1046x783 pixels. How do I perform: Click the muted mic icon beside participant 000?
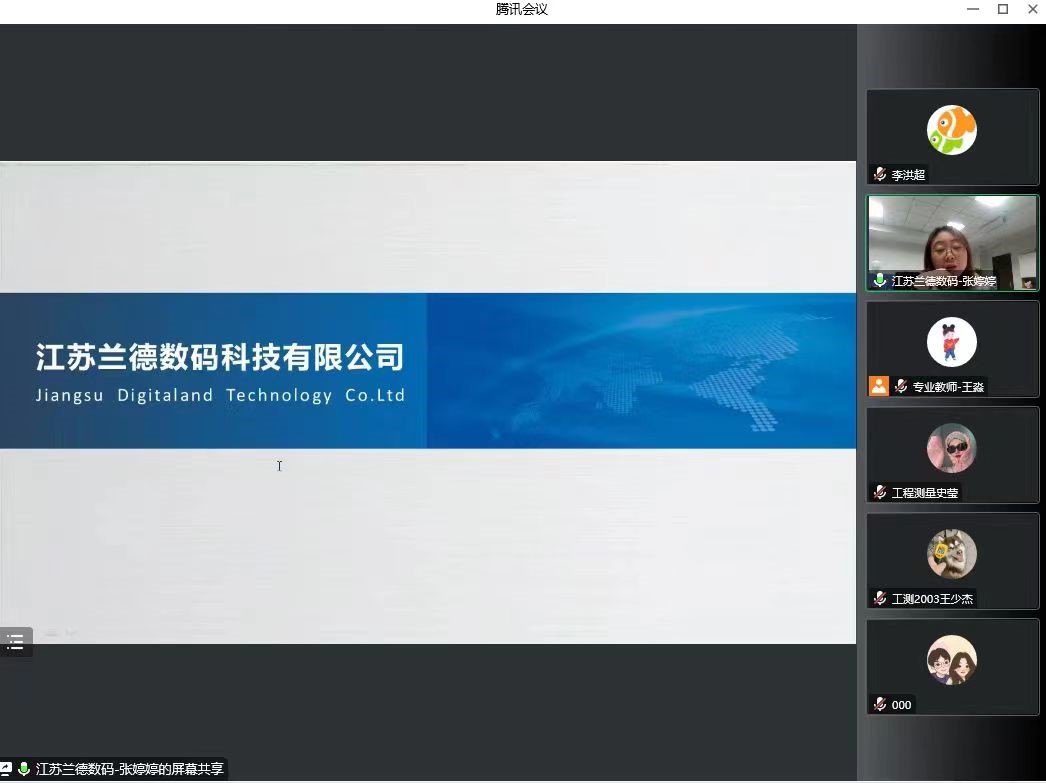pyautogui.click(x=879, y=704)
